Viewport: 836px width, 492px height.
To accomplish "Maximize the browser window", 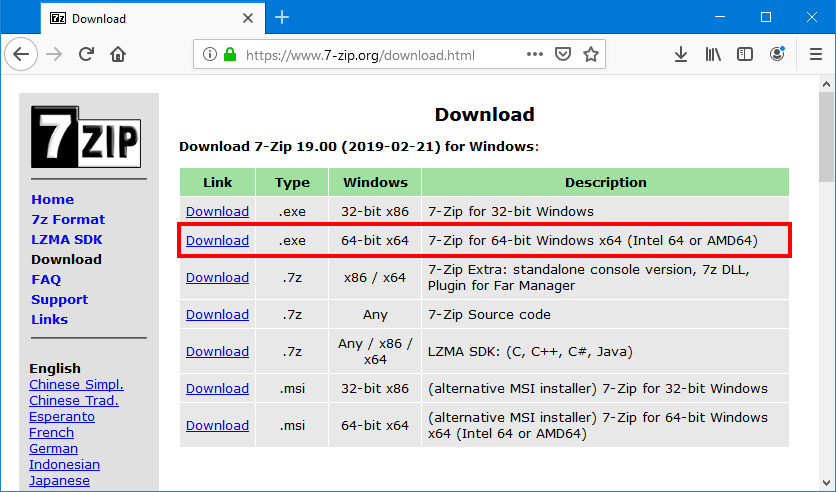I will click(766, 17).
